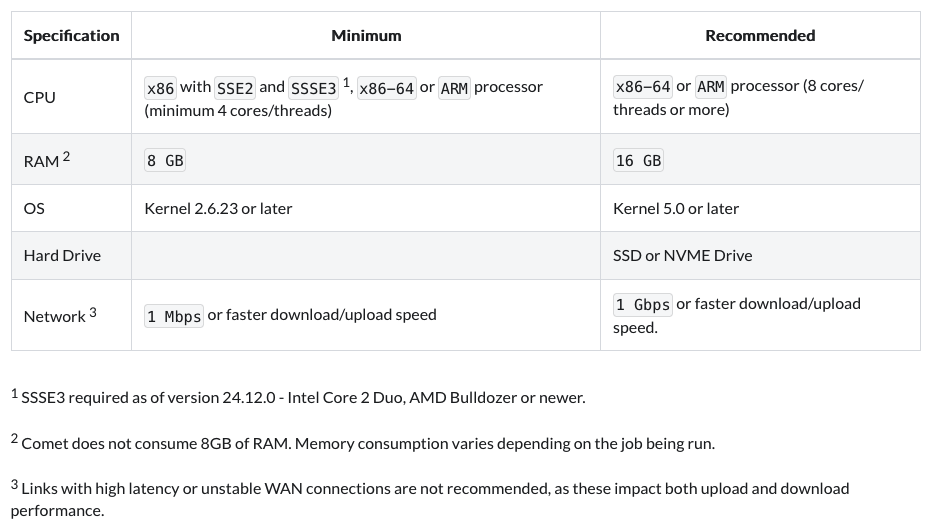The image size is (931, 530).
Task: Click the footnote 3 superscript beside Network
Action: [93, 311]
